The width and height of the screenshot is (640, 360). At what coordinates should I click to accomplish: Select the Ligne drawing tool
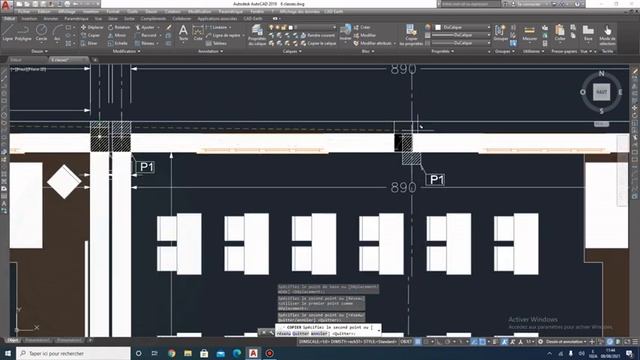[x=8, y=32]
